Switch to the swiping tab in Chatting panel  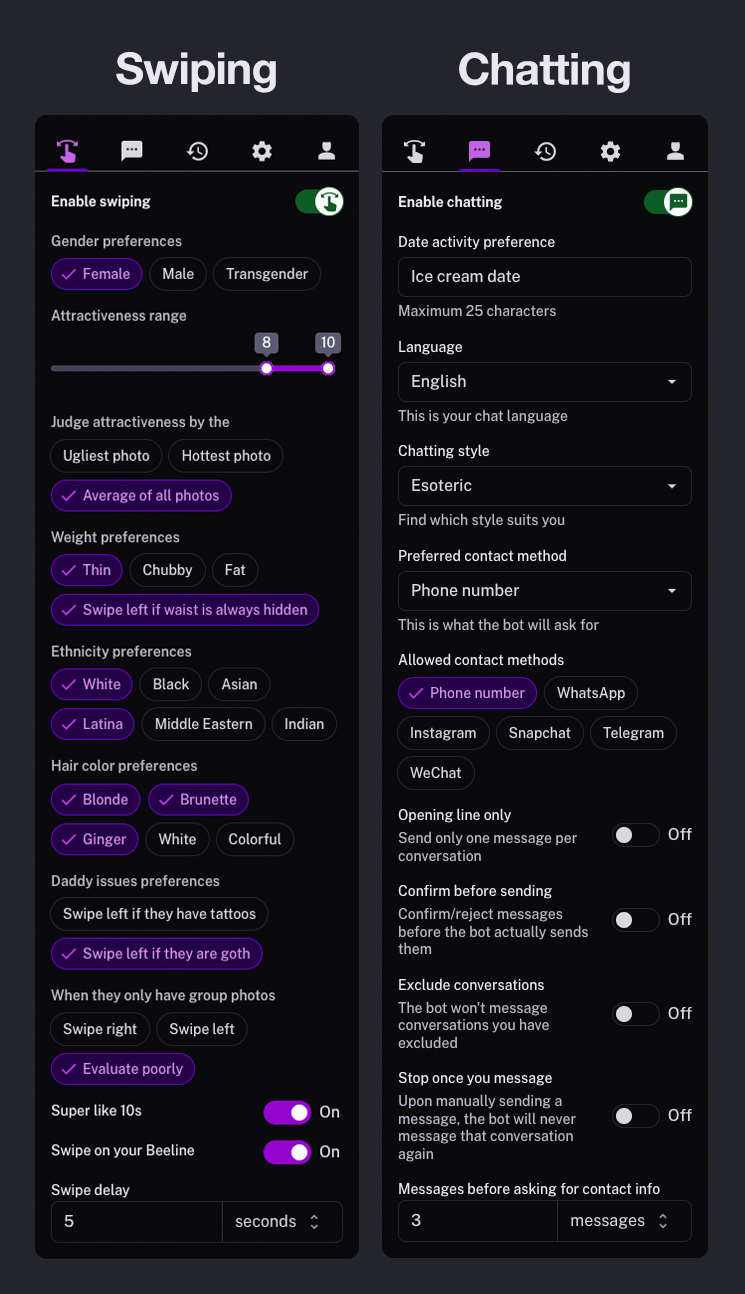click(x=415, y=151)
